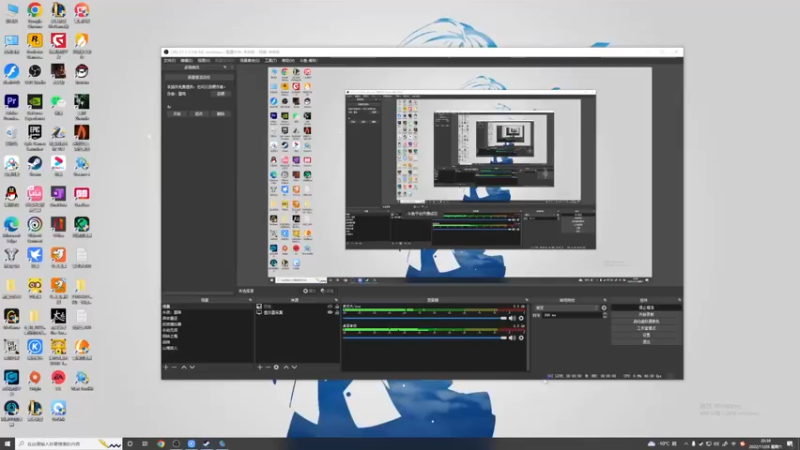Open the Tools (工具) menu in OBS
The height and width of the screenshot is (450, 800).
[x=270, y=60]
